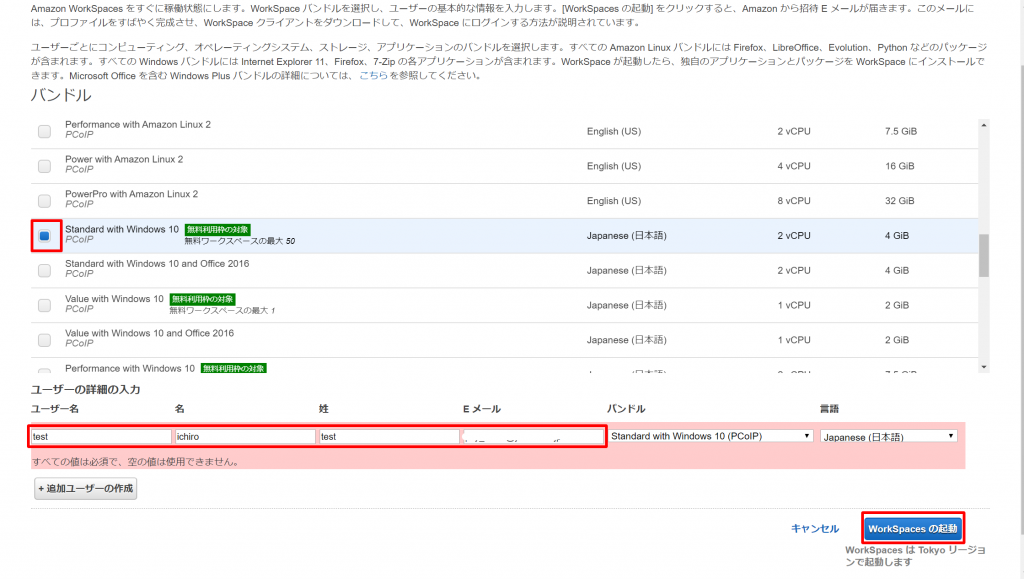1024x579 pixels.
Task: Click the ユーザーの詳細の入力 heading
Action: point(86,390)
